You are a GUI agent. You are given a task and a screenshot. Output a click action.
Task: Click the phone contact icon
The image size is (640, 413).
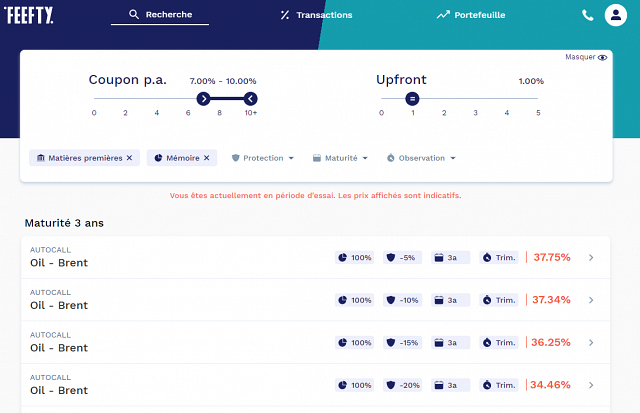click(x=587, y=15)
